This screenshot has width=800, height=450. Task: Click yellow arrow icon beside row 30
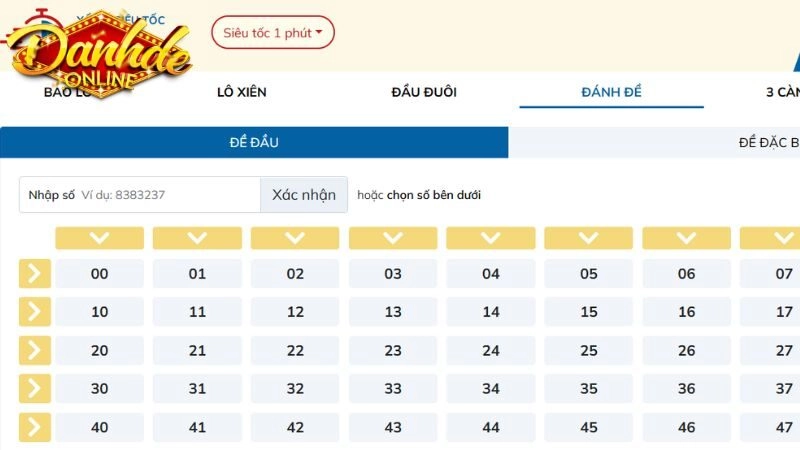pyautogui.click(x=35, y=389)
